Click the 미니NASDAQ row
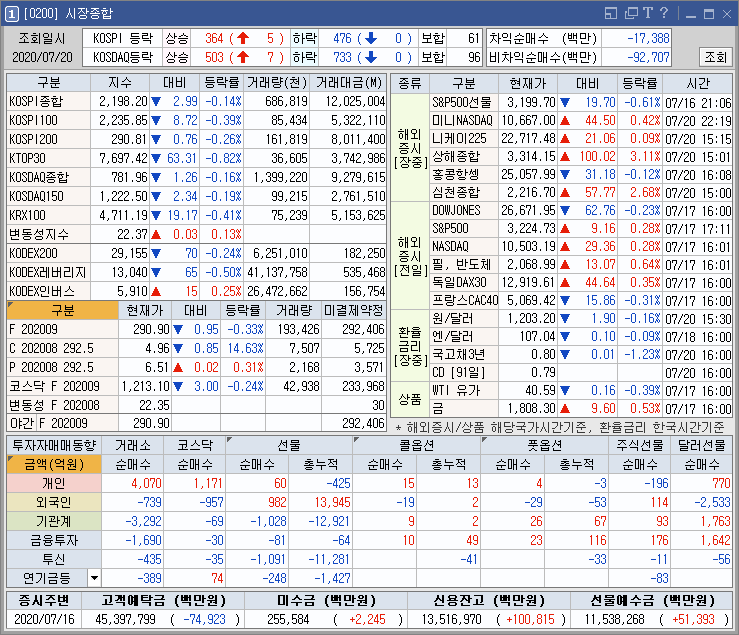The height and width of the screenshot is (635, 739). tap(581, 121)
